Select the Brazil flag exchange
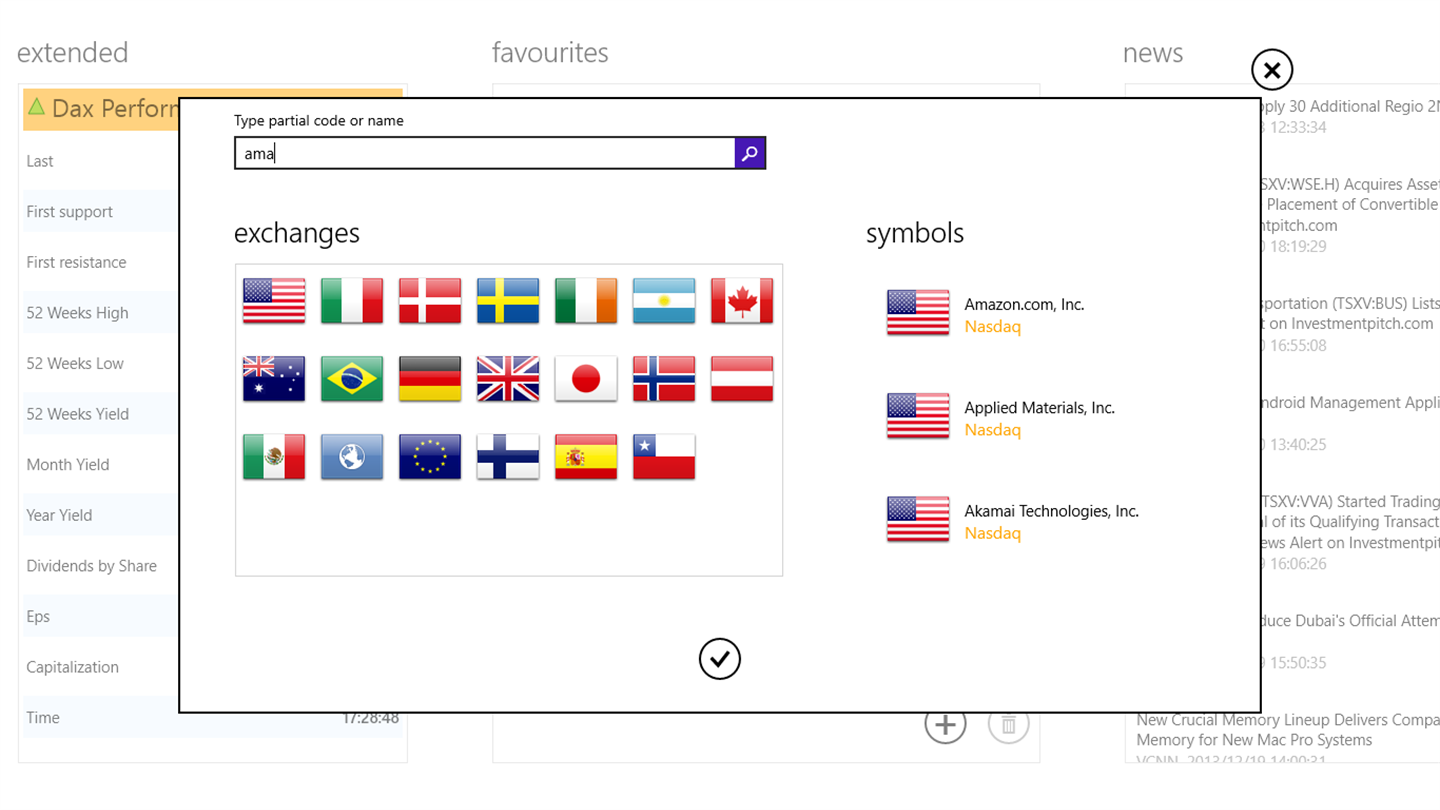Screen dimensions: 1440x810 coord(352,378)
